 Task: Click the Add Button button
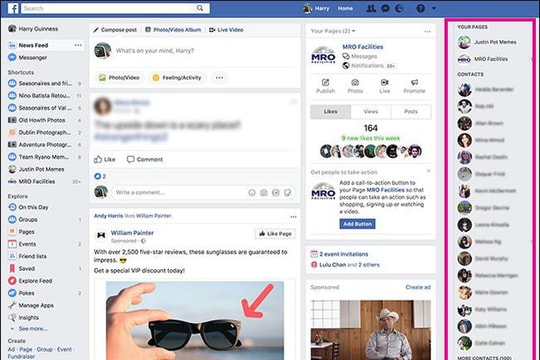tap(357, 224)
